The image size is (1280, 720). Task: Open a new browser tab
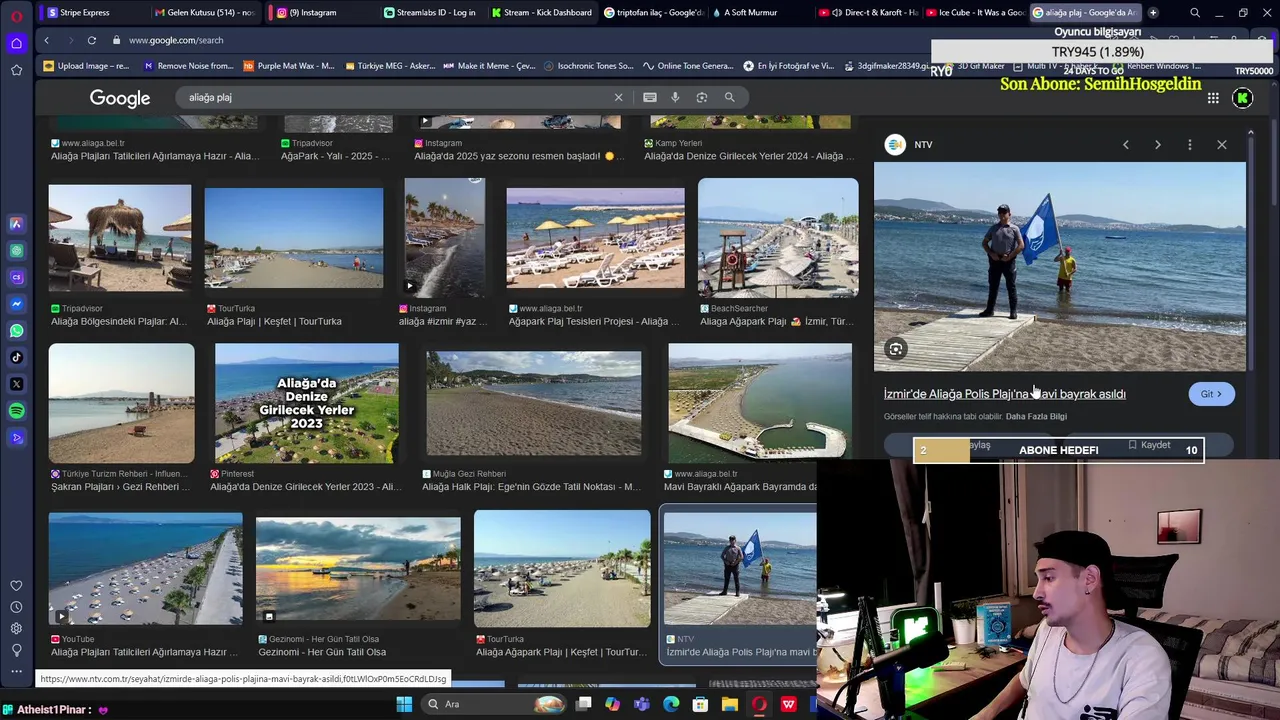click(1153, 12)
